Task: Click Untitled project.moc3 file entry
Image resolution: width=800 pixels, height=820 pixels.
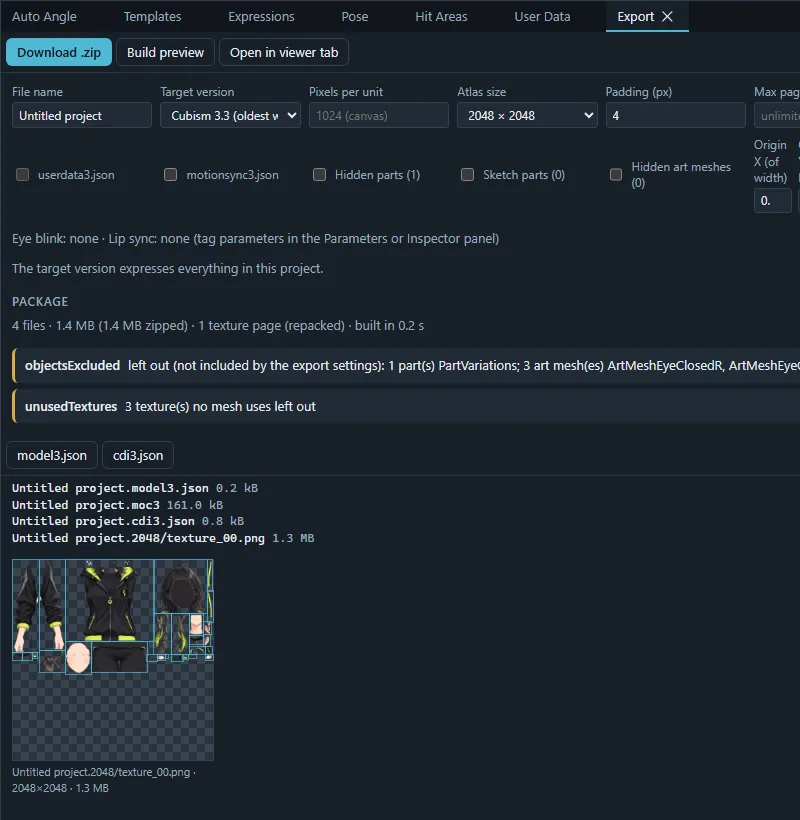Action: coord(118,505)
